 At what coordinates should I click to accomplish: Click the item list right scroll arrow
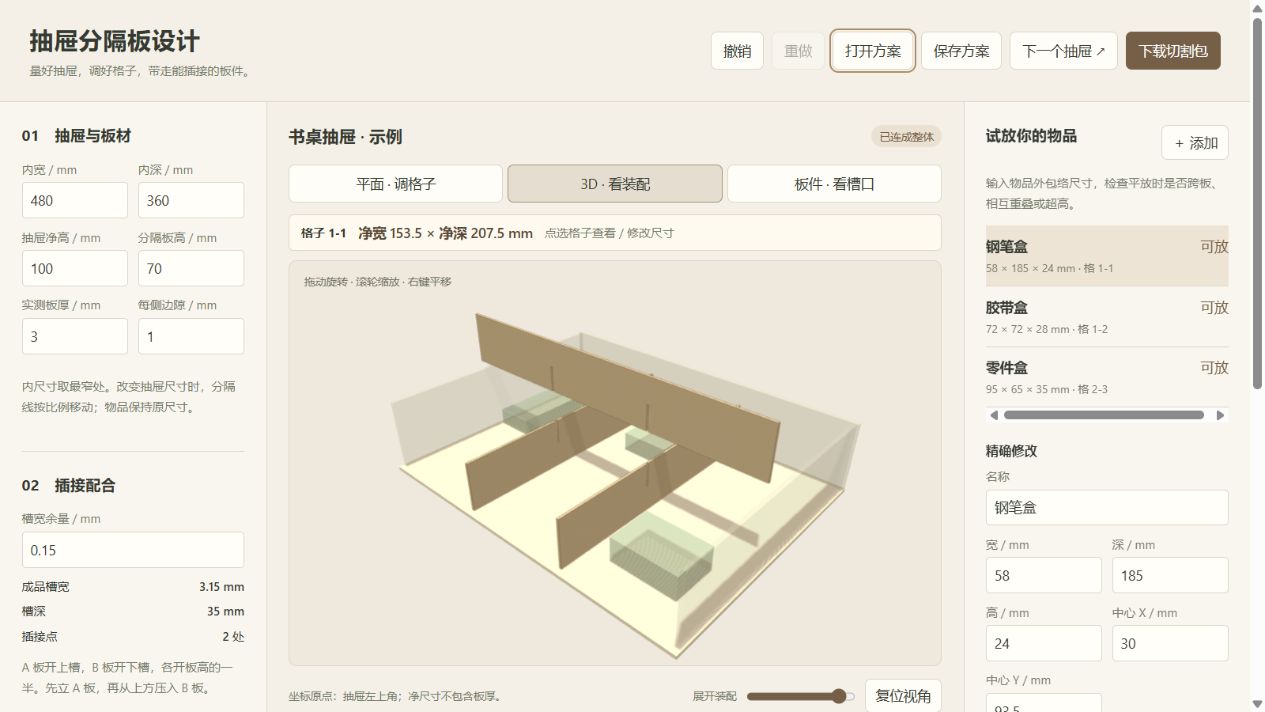click(x=1220, y=415)
